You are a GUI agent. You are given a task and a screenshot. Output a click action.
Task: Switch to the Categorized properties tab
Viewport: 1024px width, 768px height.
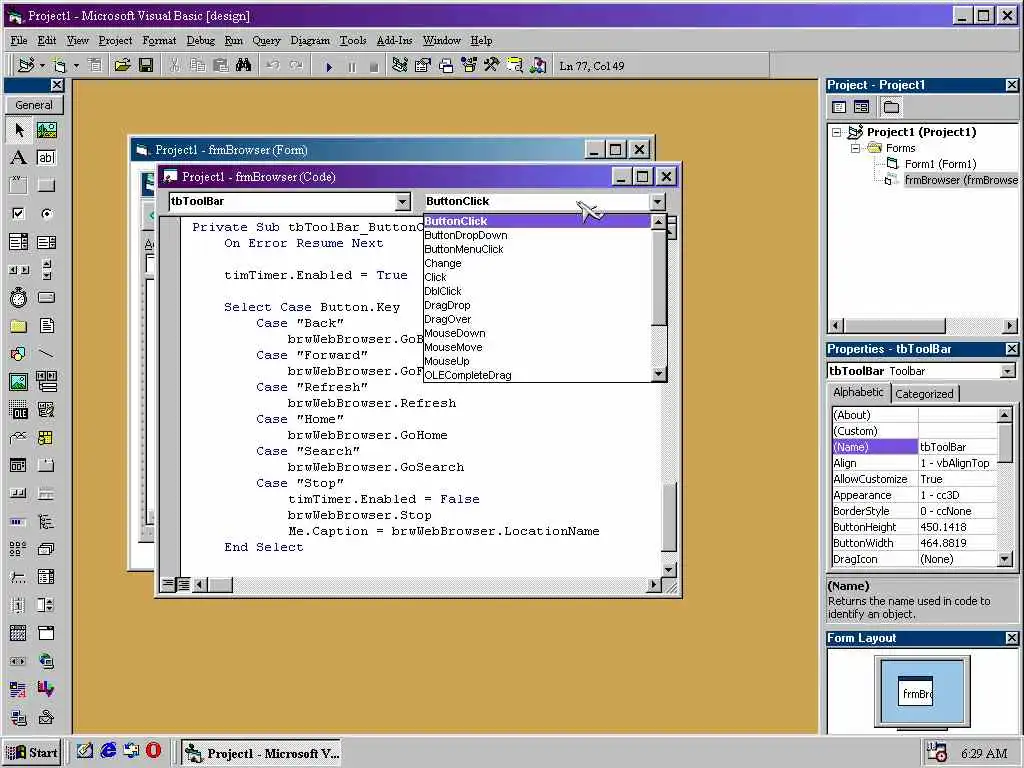[924, 394]
